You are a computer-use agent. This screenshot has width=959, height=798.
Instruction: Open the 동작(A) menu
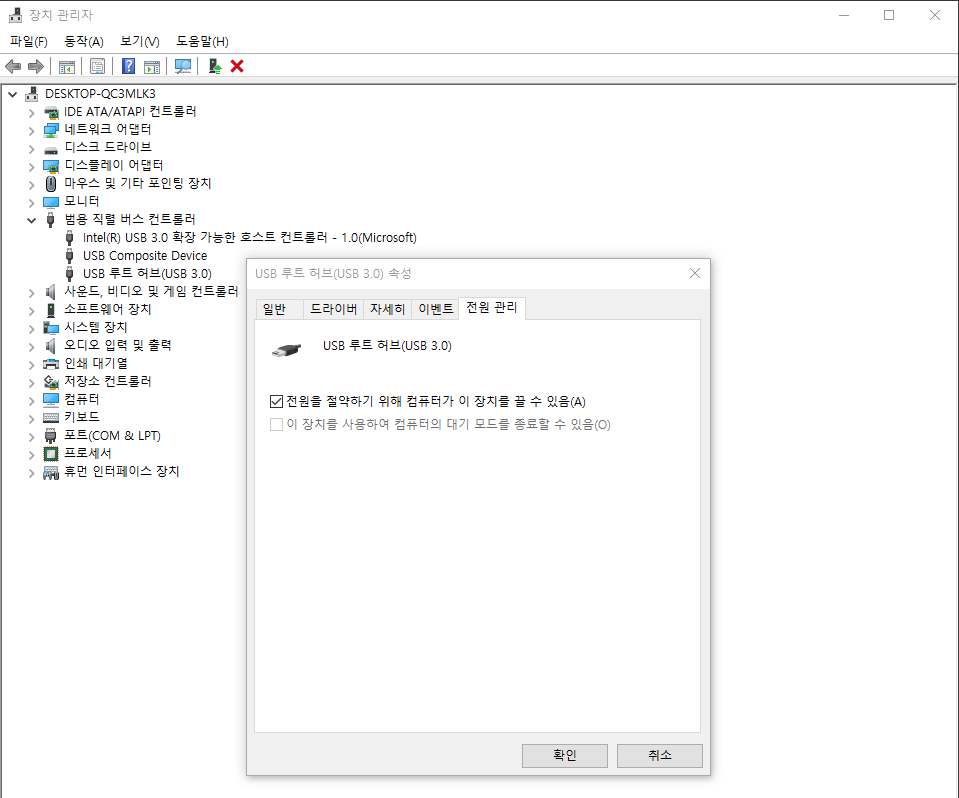(84, 42)
